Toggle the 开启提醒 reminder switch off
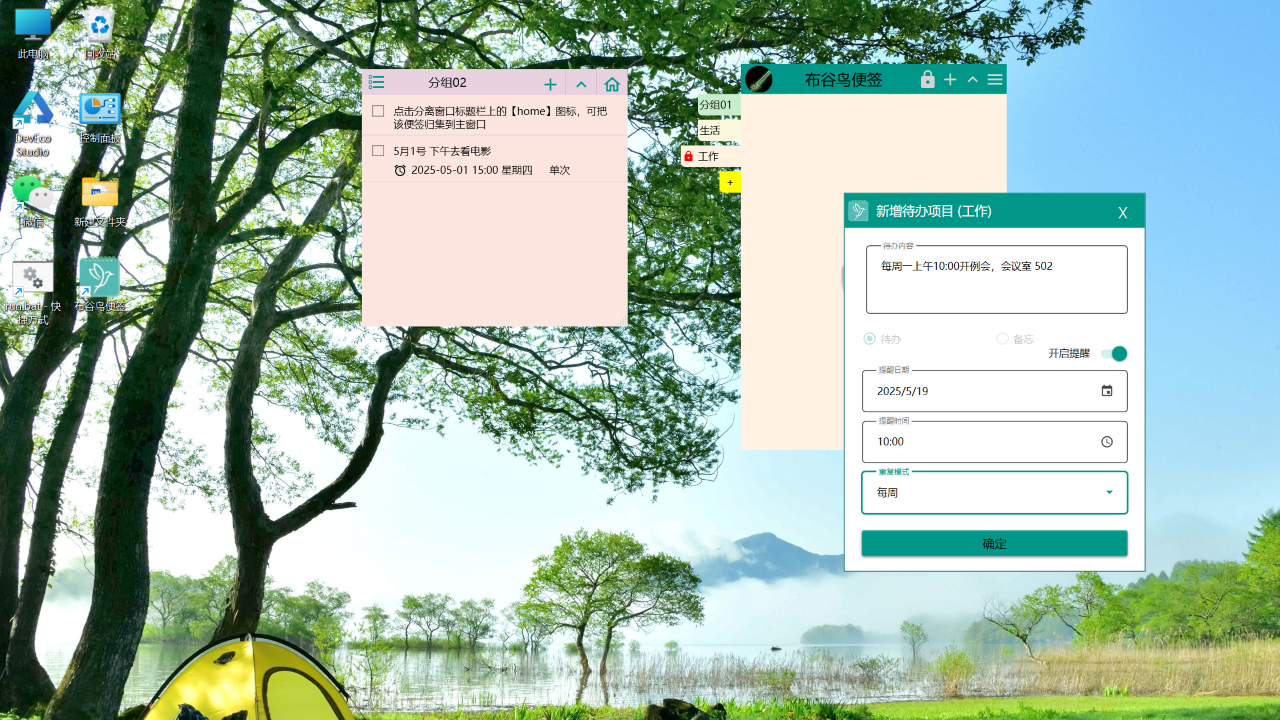 click(1114, 354)
